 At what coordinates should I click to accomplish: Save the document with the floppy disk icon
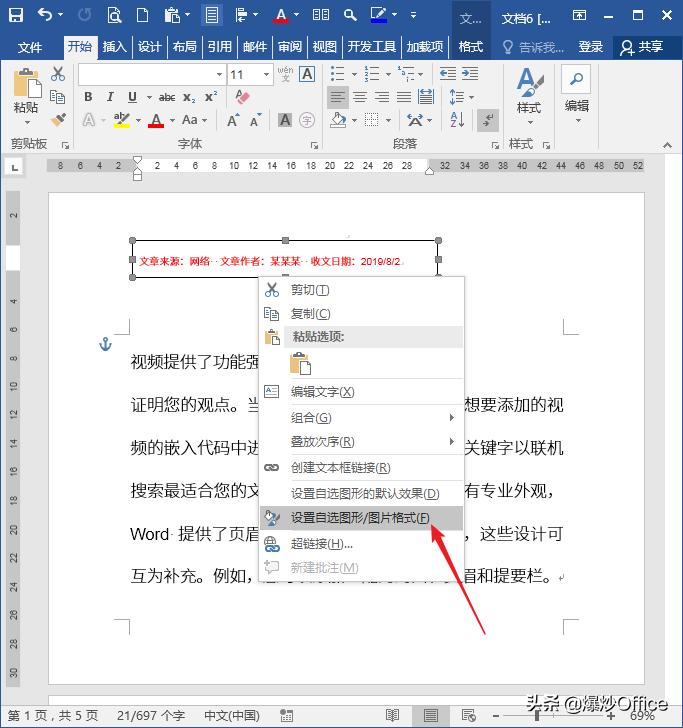point(16,15)
